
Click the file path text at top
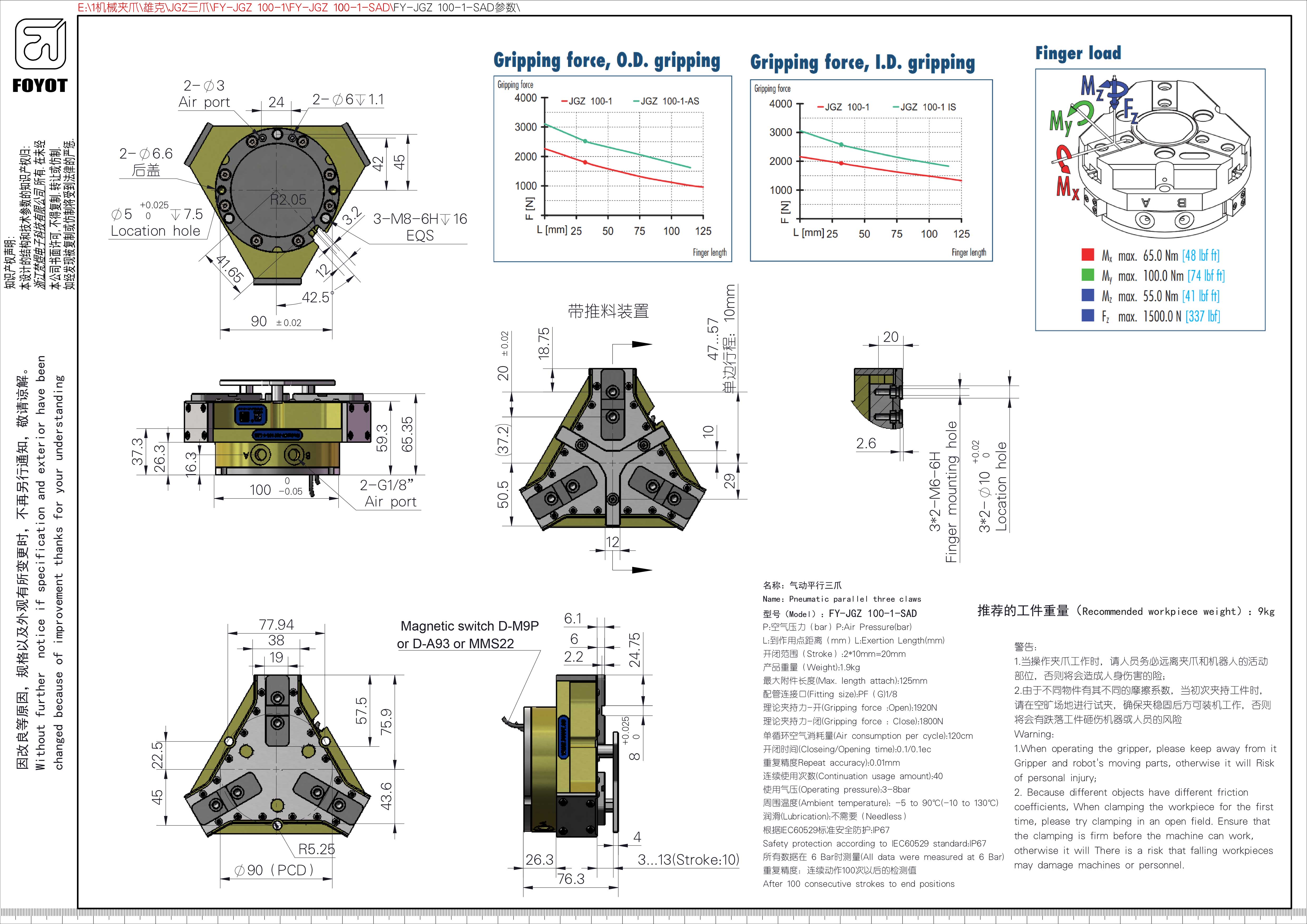coord(298,7)
